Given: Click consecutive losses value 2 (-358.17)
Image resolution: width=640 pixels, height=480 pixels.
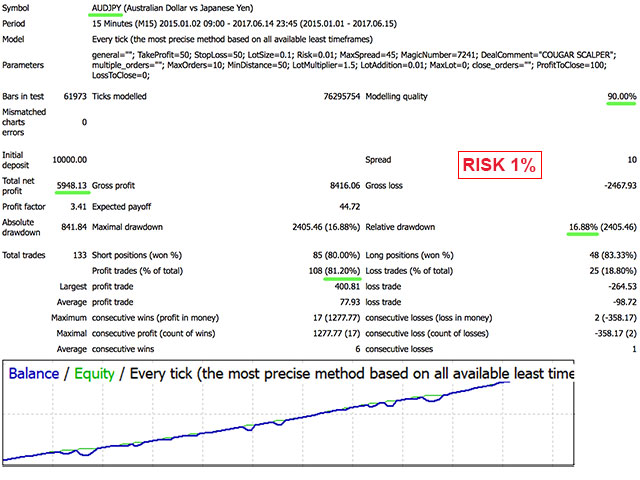Looking at the screenshot, I should (x=616, y=318).
